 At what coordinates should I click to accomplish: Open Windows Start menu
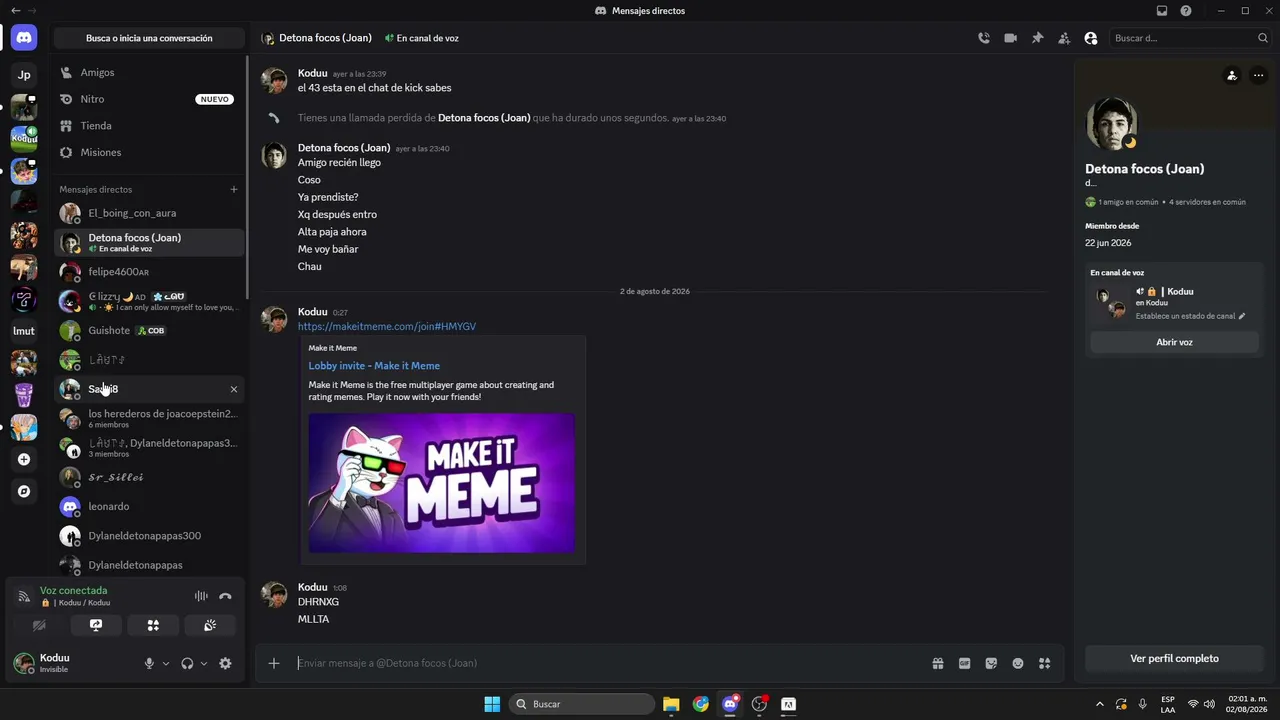click(x=492, y=704)
